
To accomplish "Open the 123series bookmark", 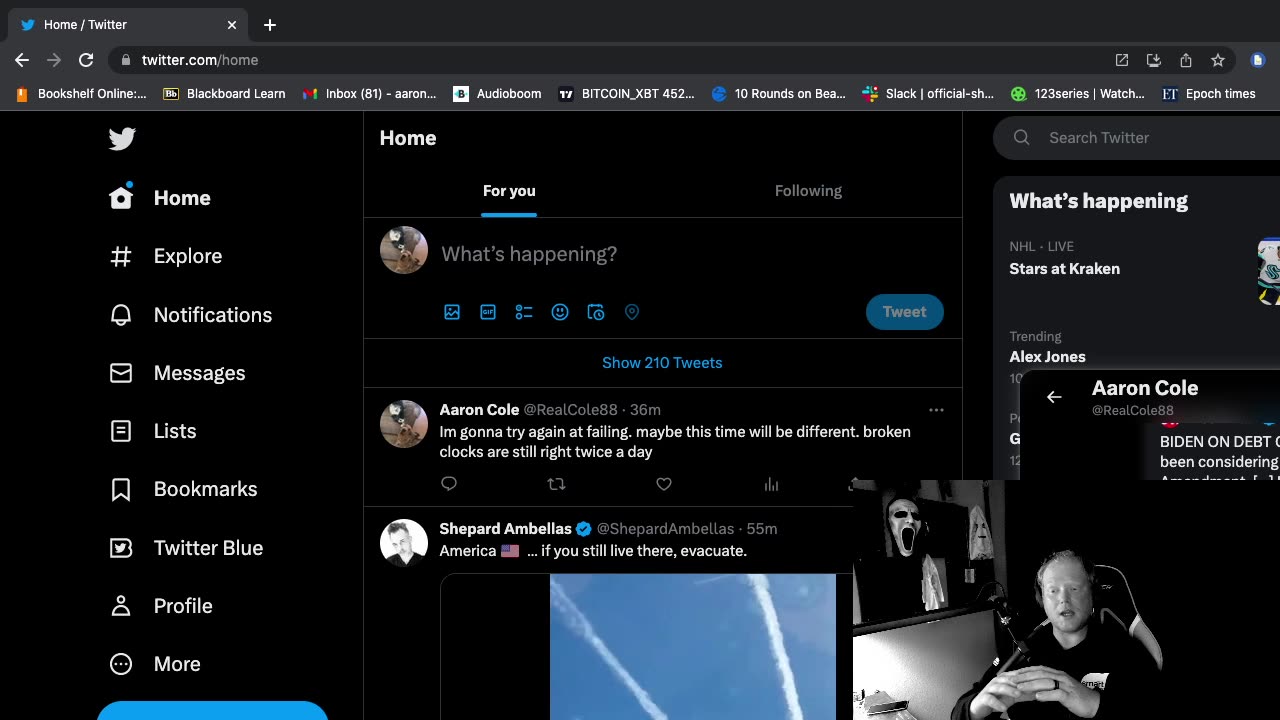I will [x=1078, y=94].
